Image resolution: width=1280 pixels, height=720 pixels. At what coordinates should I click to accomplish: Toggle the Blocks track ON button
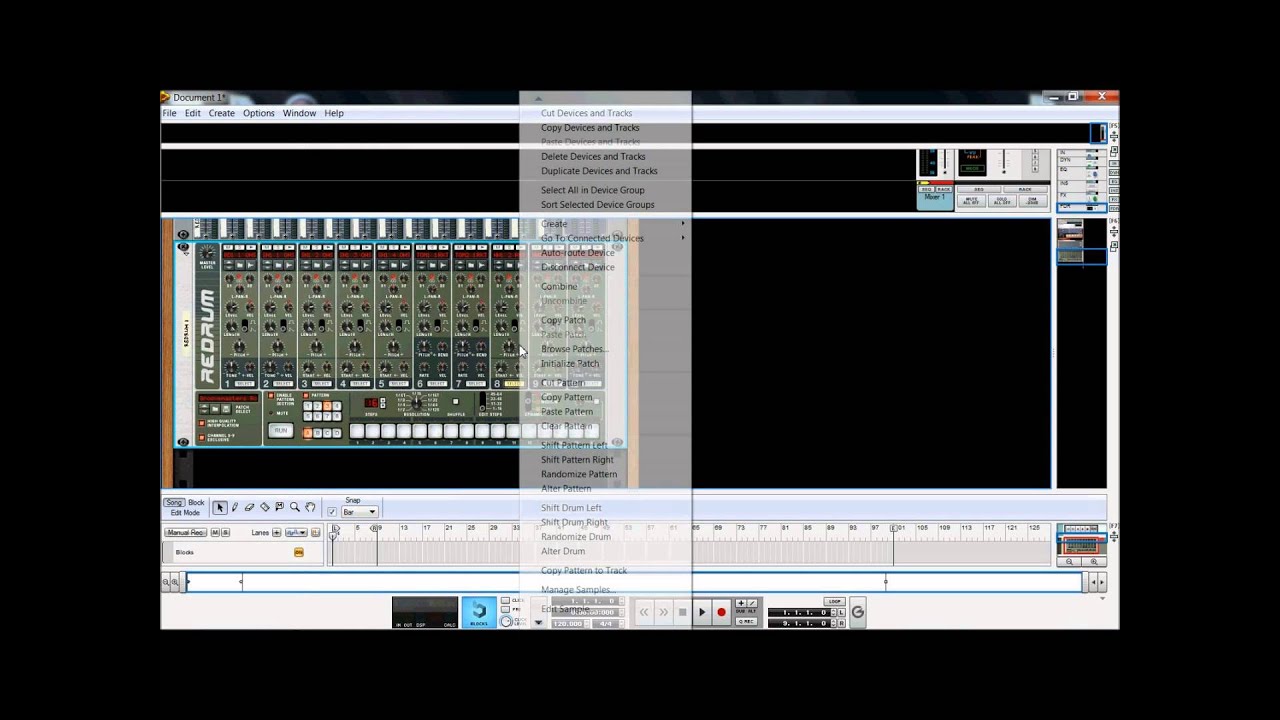299,552
